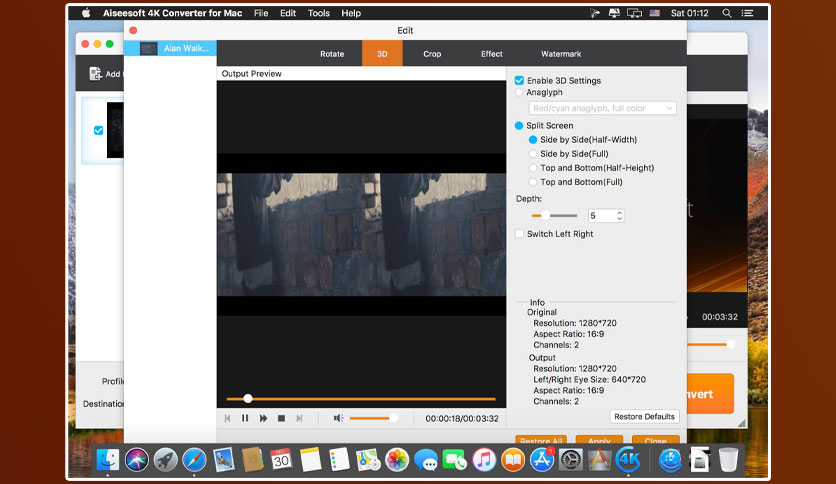Open Calendar app in the dock
This screenshot has width=836, height=484.
[281, 459]
